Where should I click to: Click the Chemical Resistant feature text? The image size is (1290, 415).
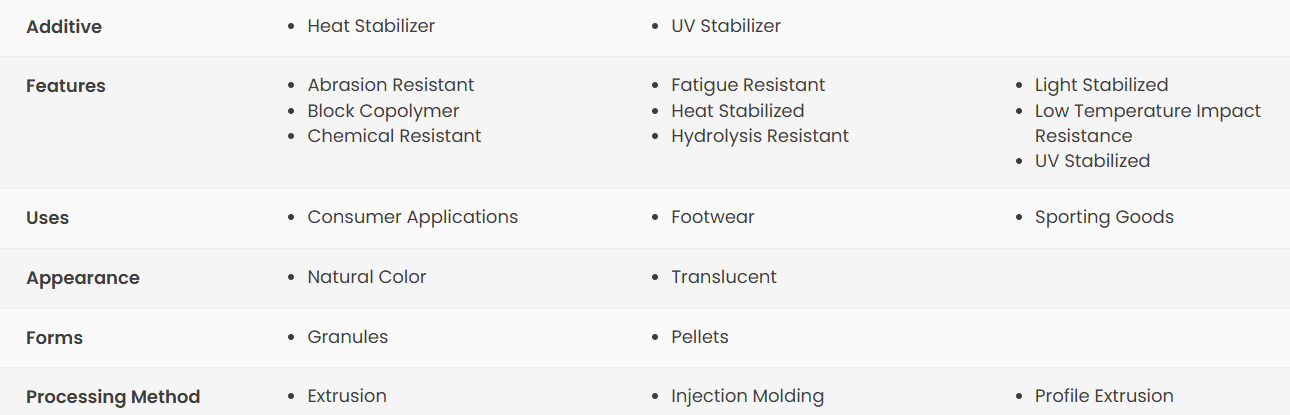394,136
